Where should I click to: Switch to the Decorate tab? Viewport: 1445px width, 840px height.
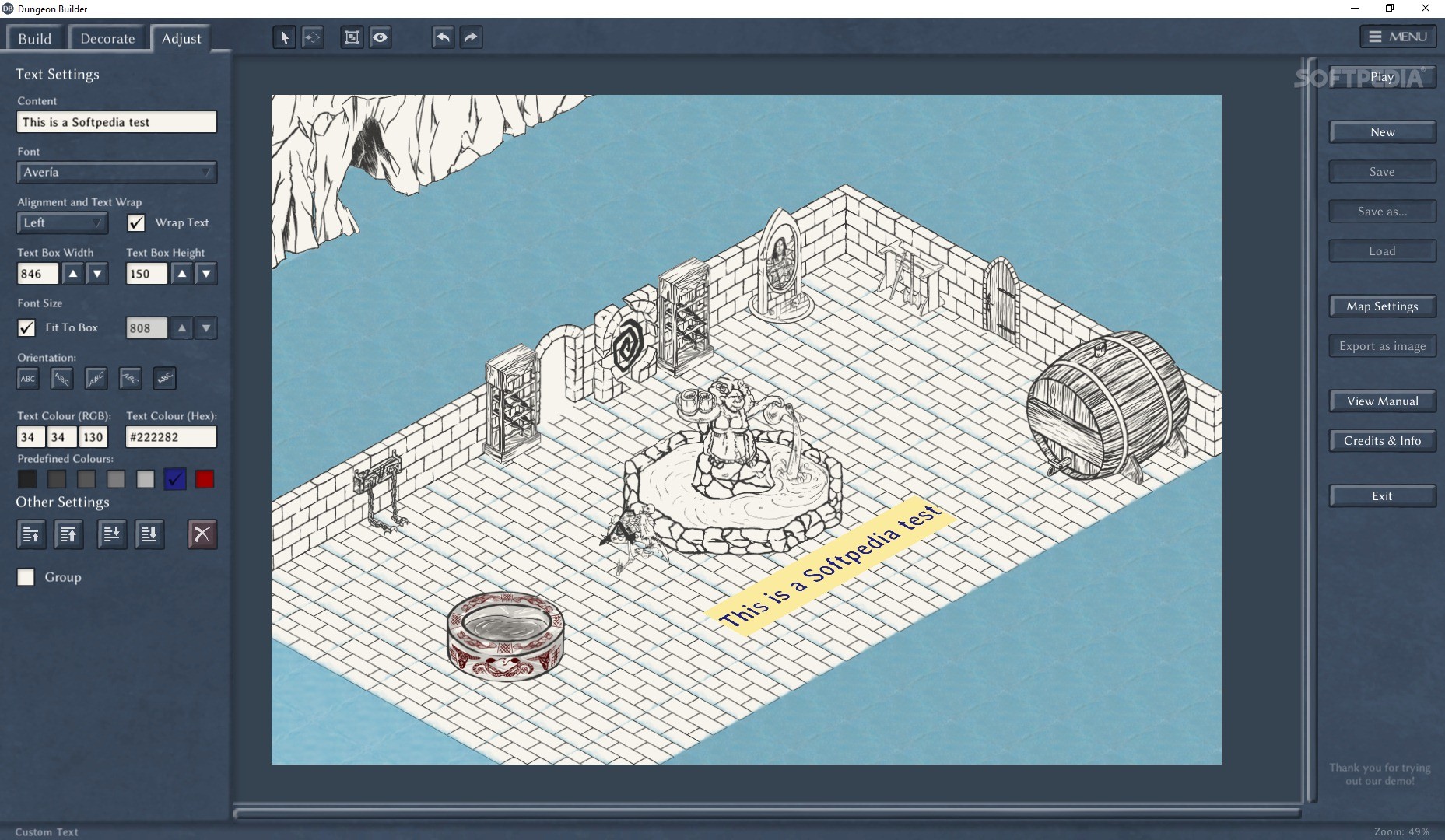click(x=107, y=38)
